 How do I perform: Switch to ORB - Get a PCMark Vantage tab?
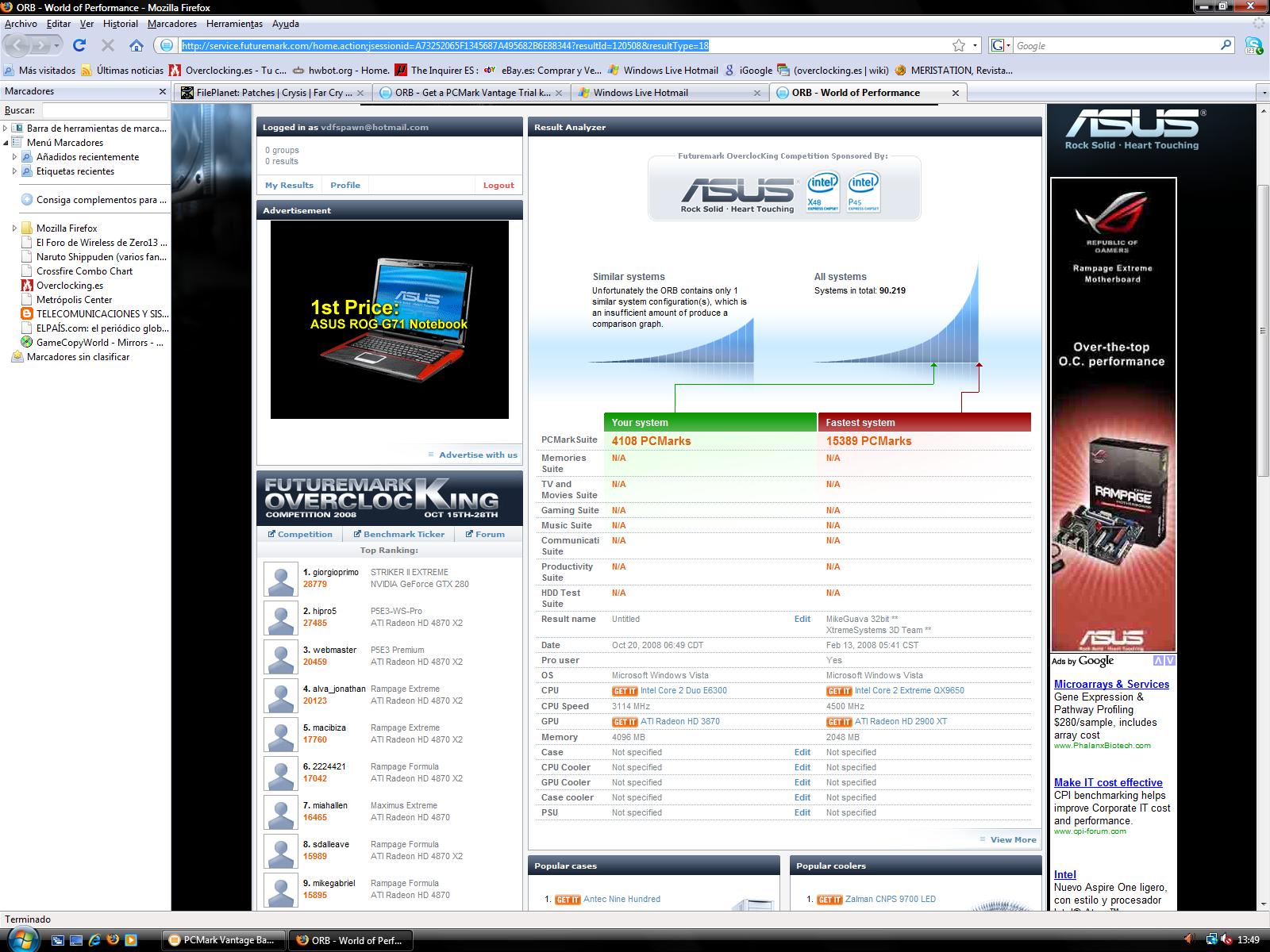tap(472, 93)
